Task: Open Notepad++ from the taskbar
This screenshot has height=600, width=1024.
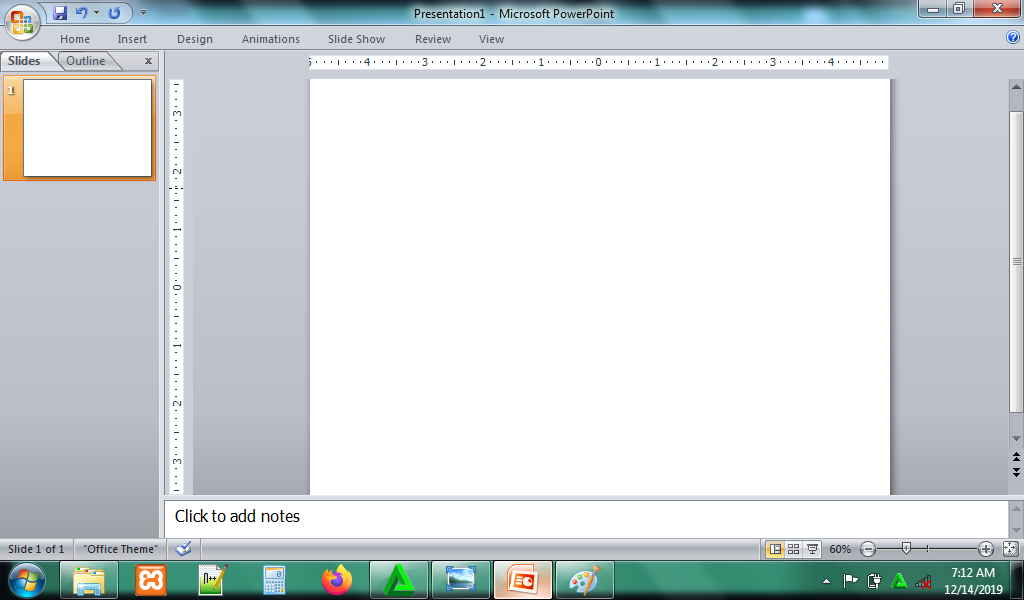Action: click(x=213, y=580)
